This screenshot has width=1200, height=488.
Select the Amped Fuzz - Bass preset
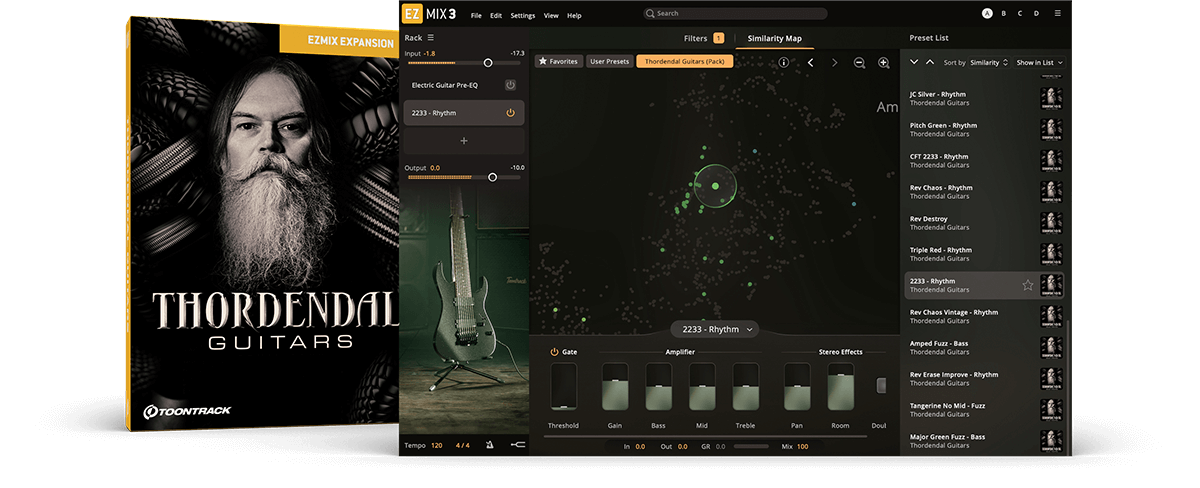(985, 348)
